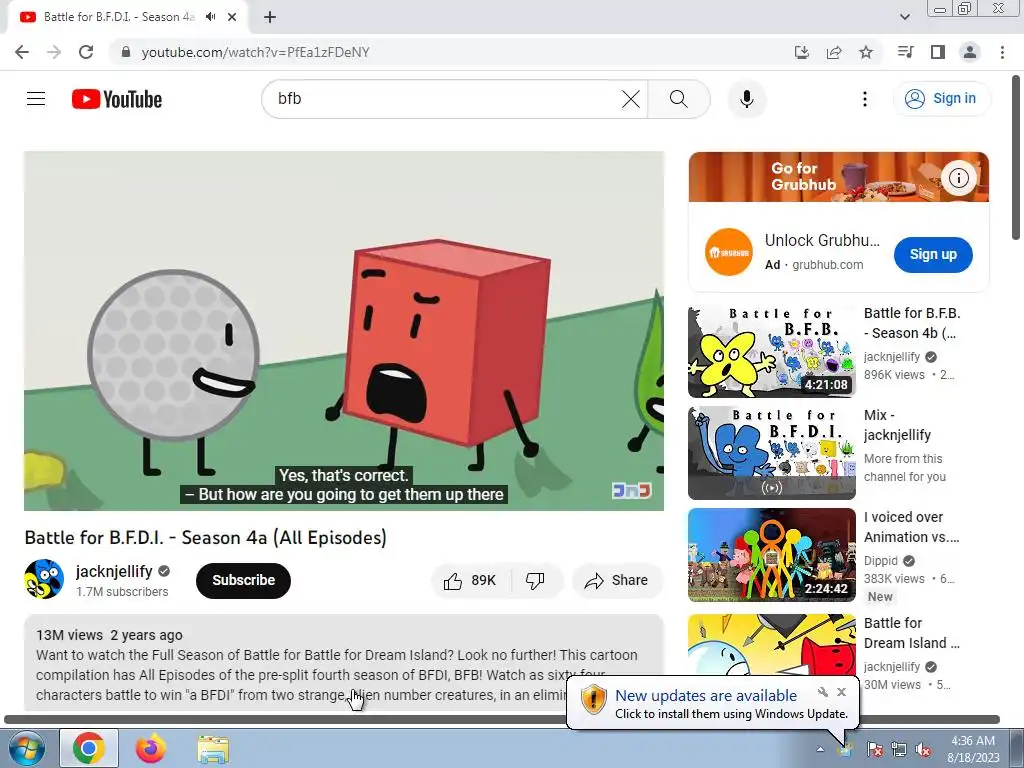Viewport: 1024px width, 768px height.
Task: Click the 13M views text
Action: pos(69,635)
